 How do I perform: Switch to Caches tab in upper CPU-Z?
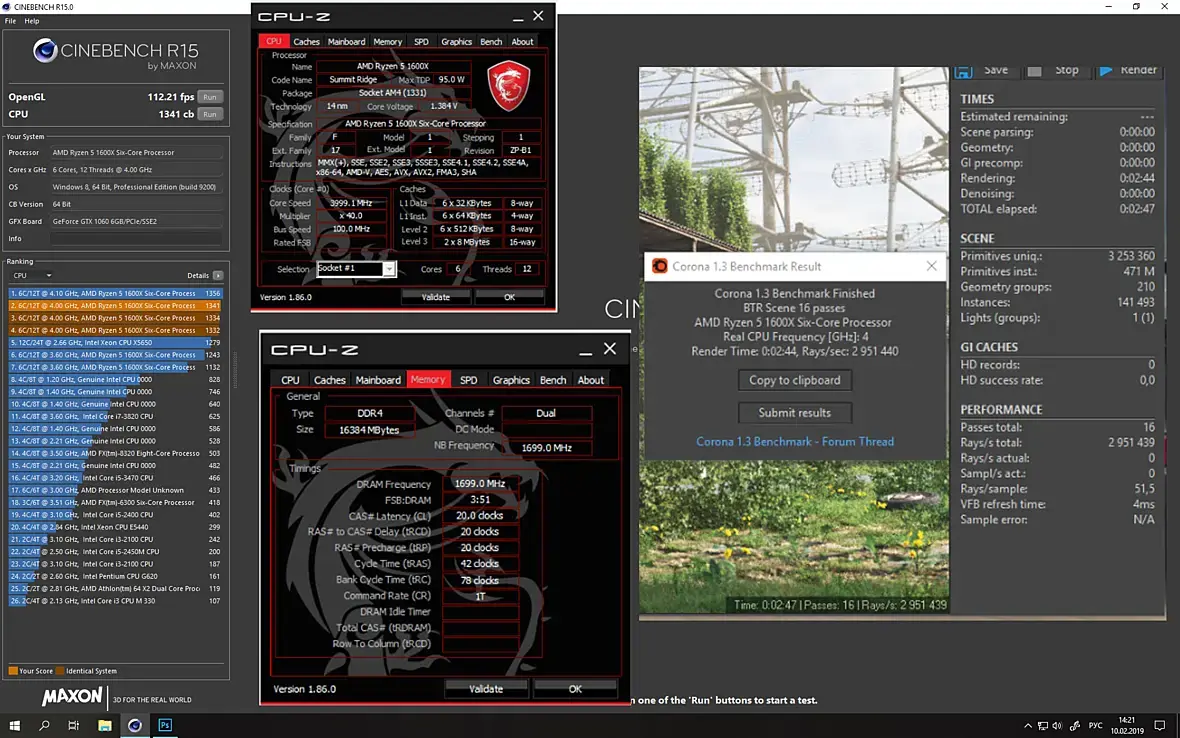[306, 42]
